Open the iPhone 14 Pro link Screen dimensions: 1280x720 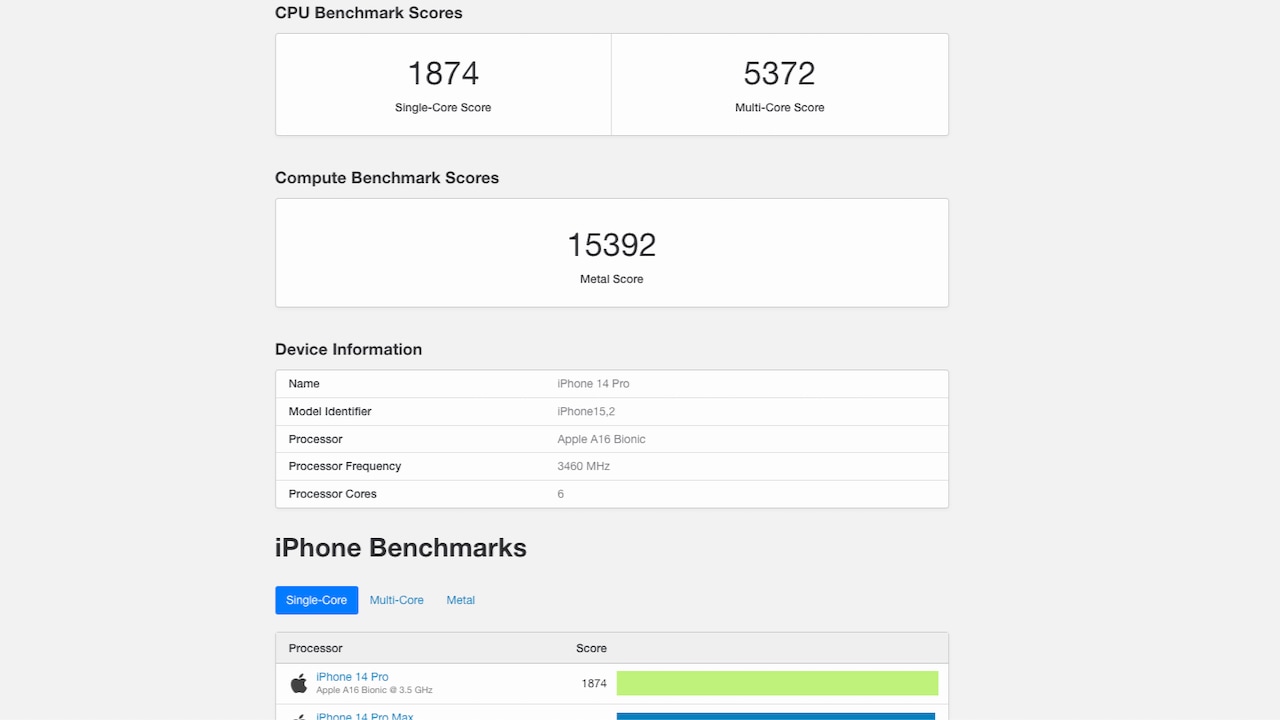click(352, 677)
